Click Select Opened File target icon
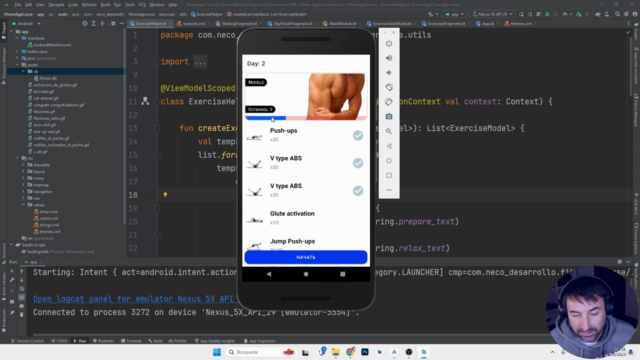Viewport: 640px width, 360px height. tap(84, 24)
